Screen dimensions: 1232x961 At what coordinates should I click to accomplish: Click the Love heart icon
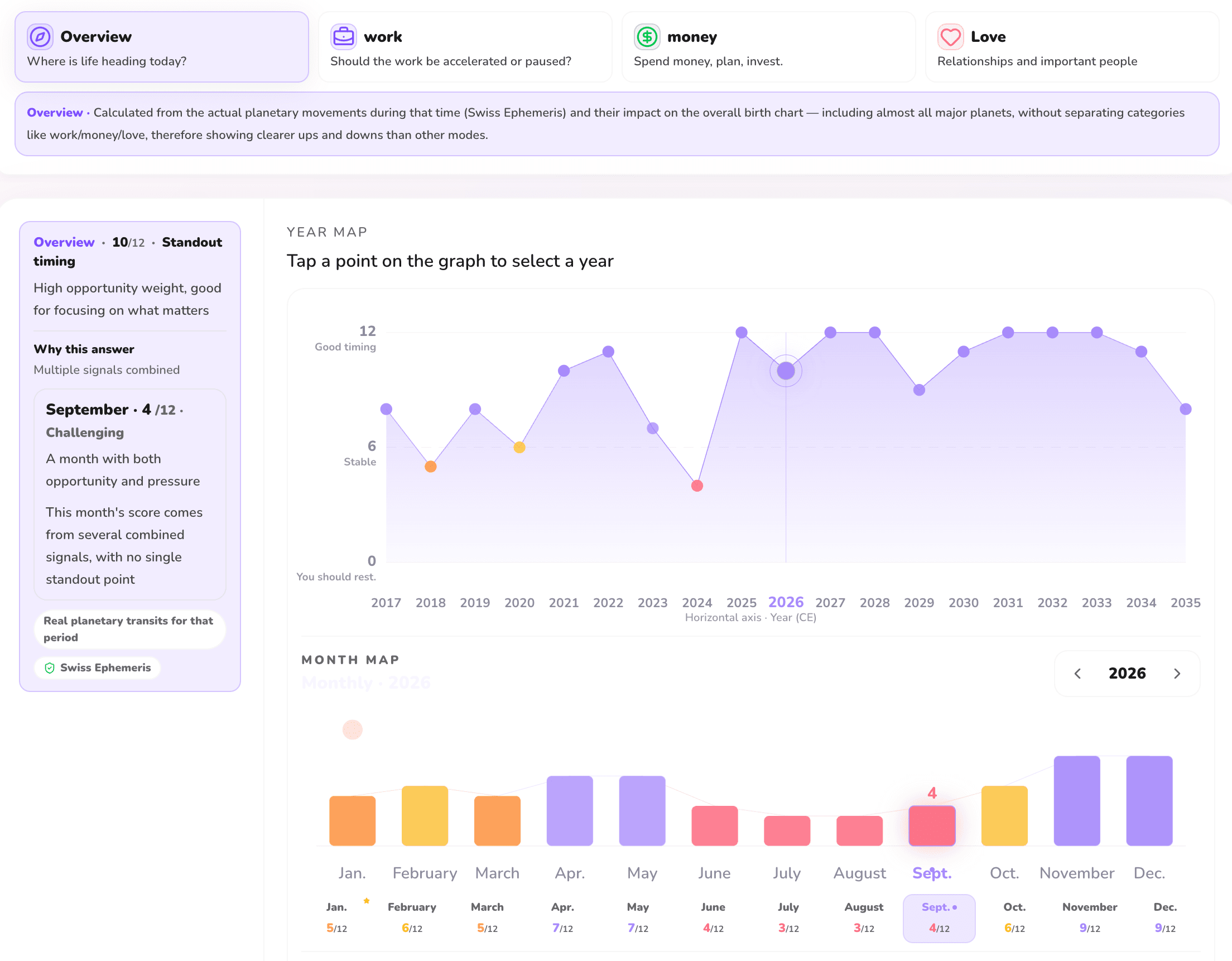950,37
